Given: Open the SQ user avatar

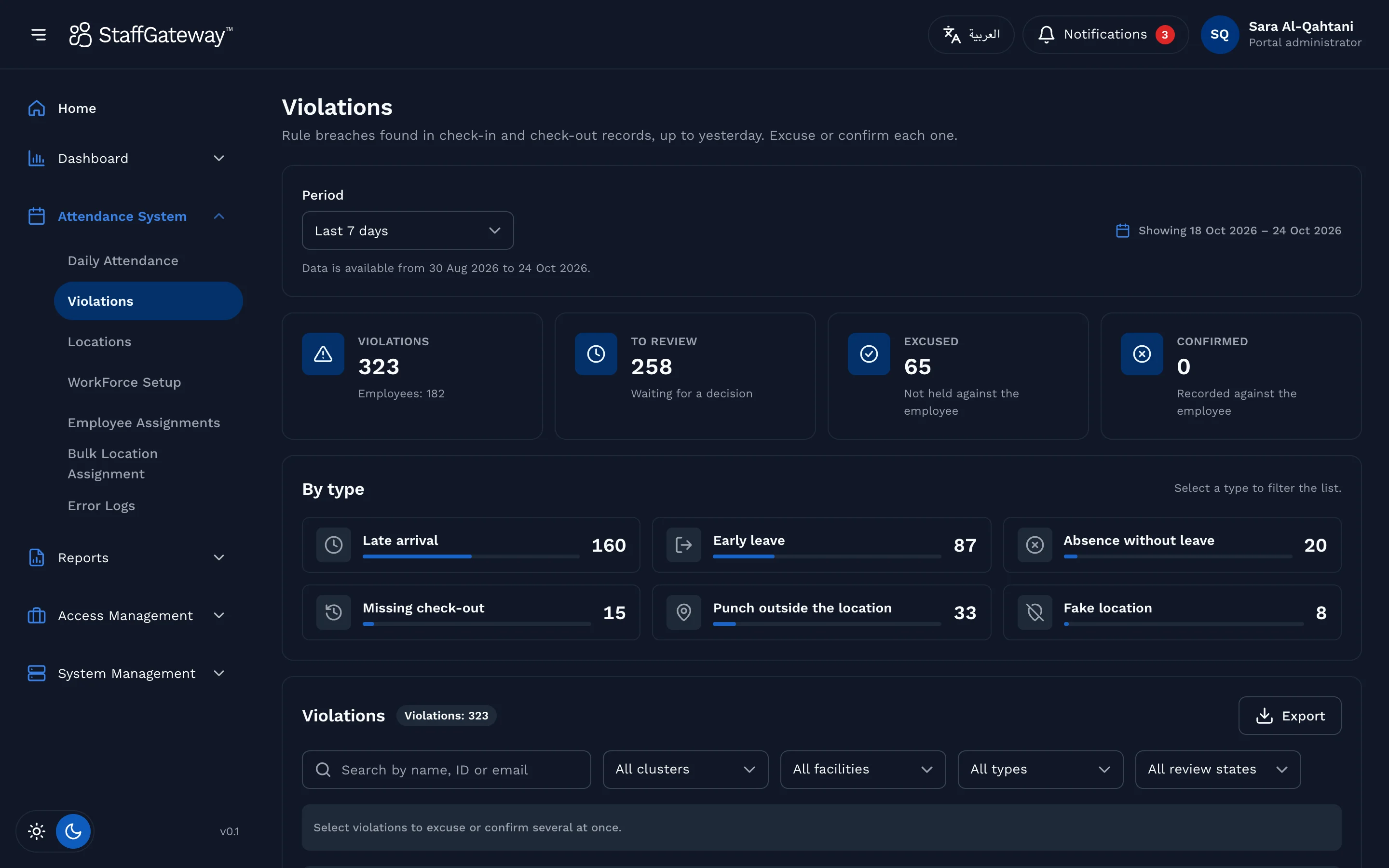Looking at the screenshot, I should pyautogui.click(x=1220, y=34).
